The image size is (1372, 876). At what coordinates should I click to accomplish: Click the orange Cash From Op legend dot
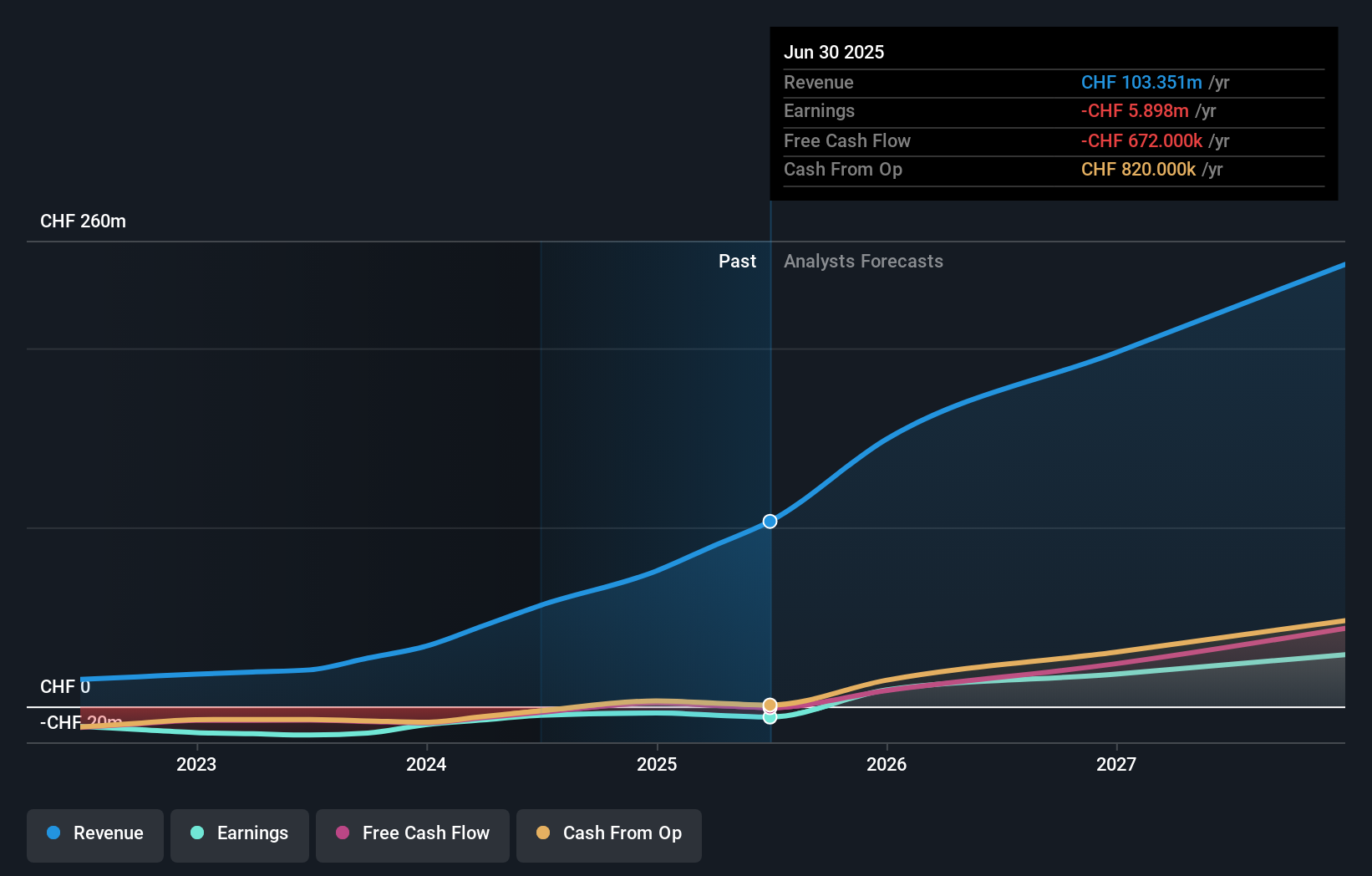coord(544,833)
